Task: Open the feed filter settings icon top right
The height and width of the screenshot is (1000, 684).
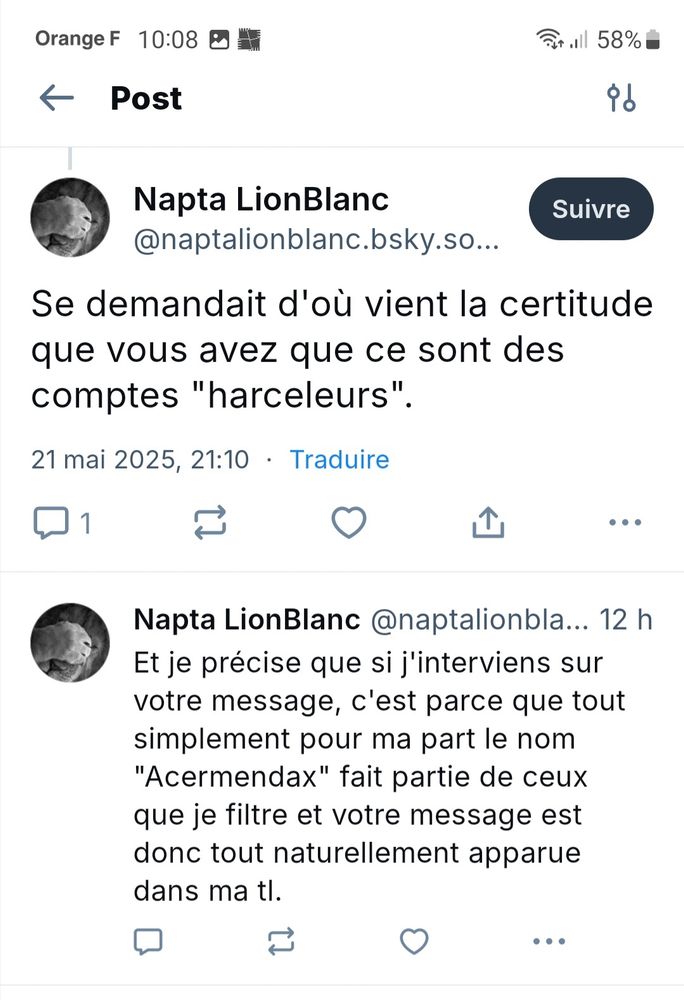Action: pos(622,98)
